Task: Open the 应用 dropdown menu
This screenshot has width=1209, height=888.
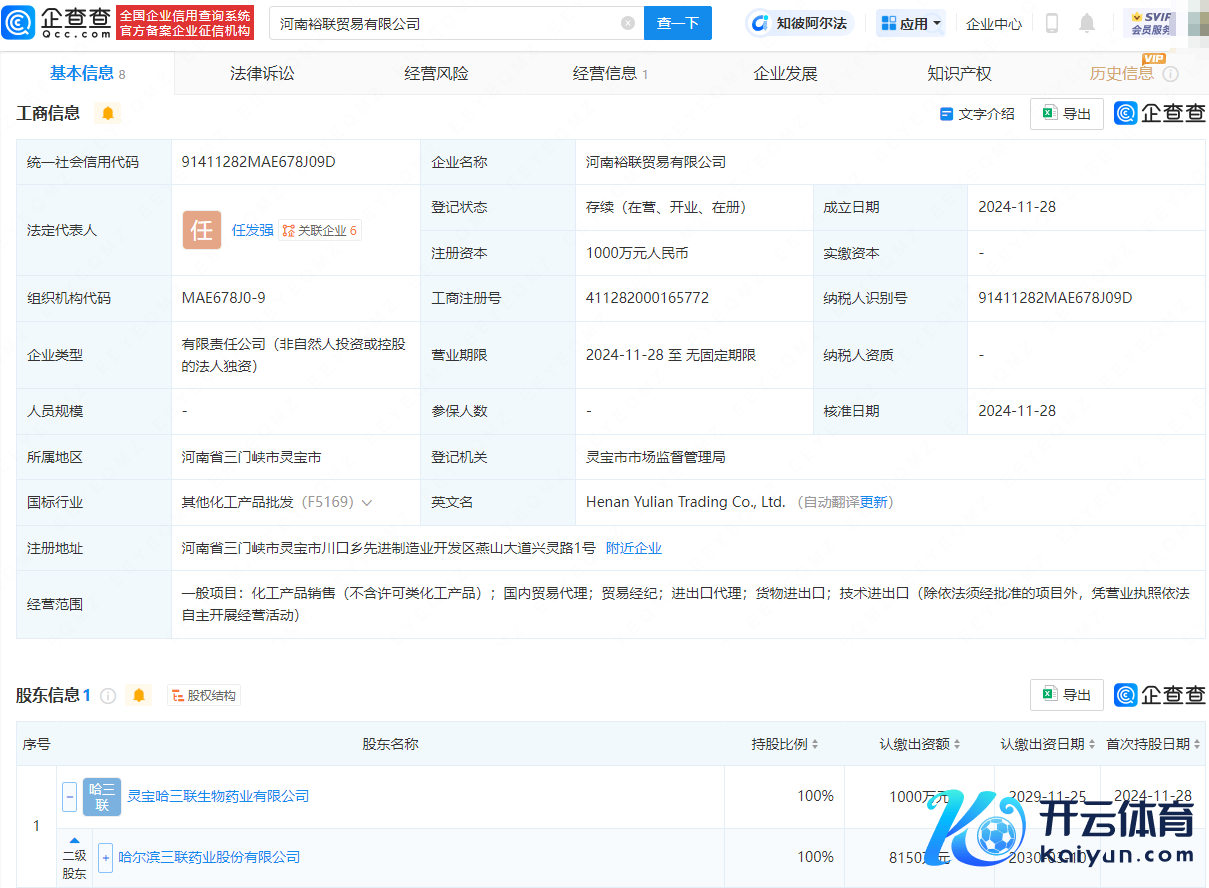Action: [911, 23]
